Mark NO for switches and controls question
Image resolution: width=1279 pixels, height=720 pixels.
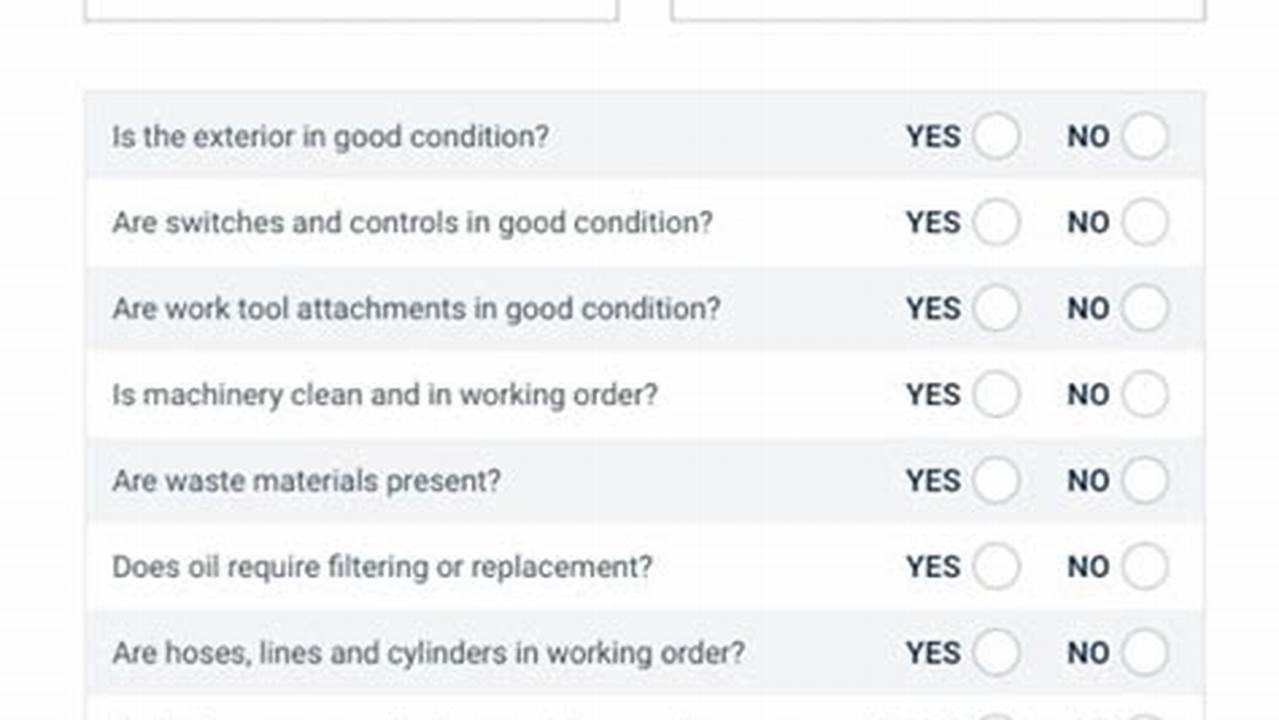[x=1145, y=223]
